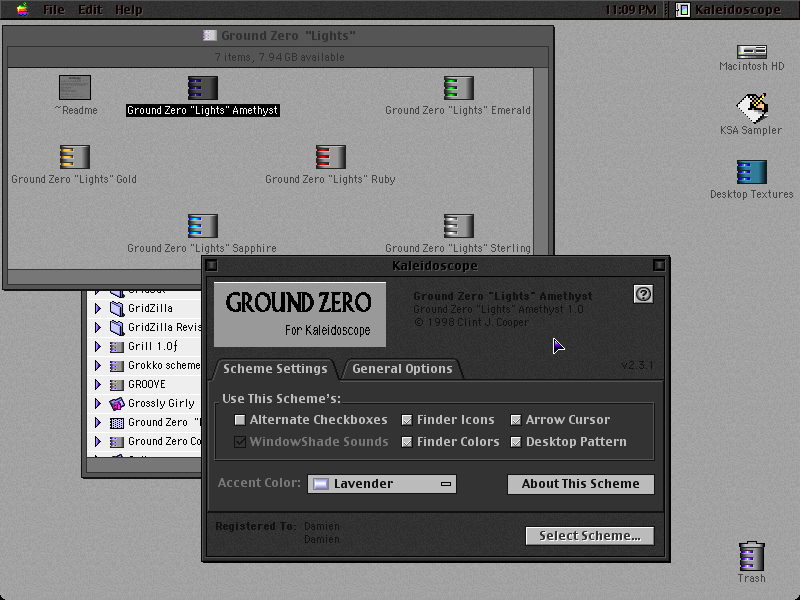Screen dimensions: 800x600
Task: Open the Apple menu
Action: 22,9
